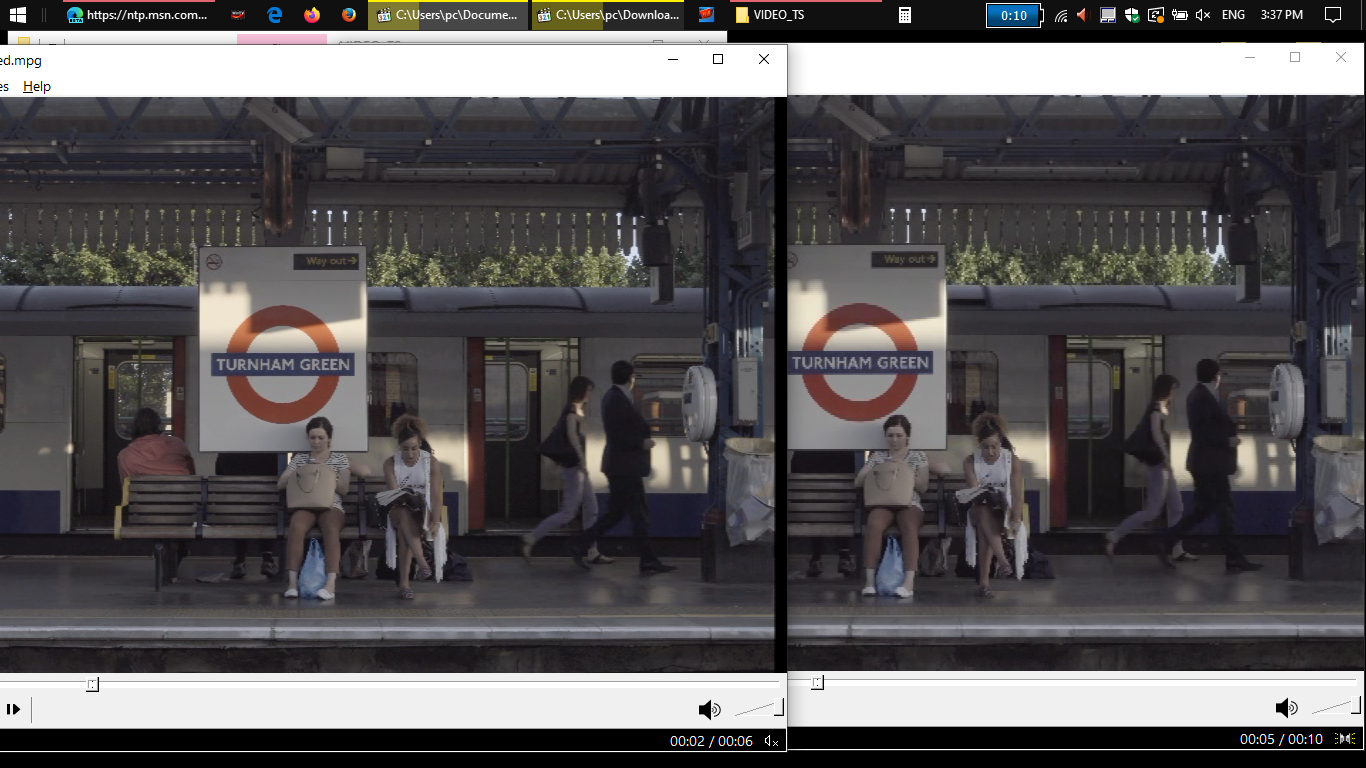Click the status icon beside 00:05 / 00:10

[1345, 739]
